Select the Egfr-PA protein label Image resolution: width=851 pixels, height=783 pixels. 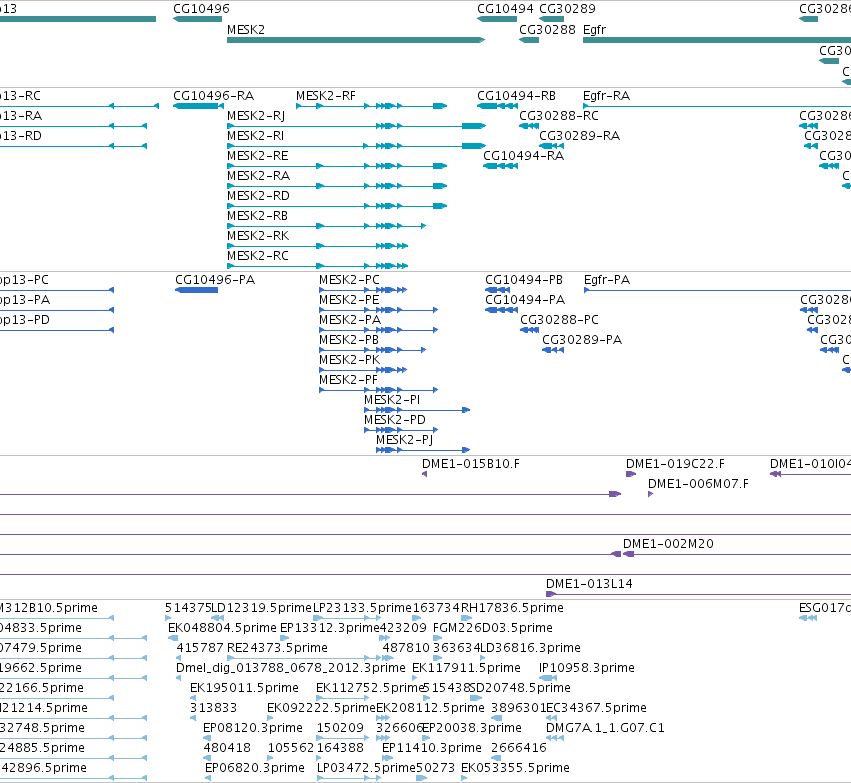607,280
